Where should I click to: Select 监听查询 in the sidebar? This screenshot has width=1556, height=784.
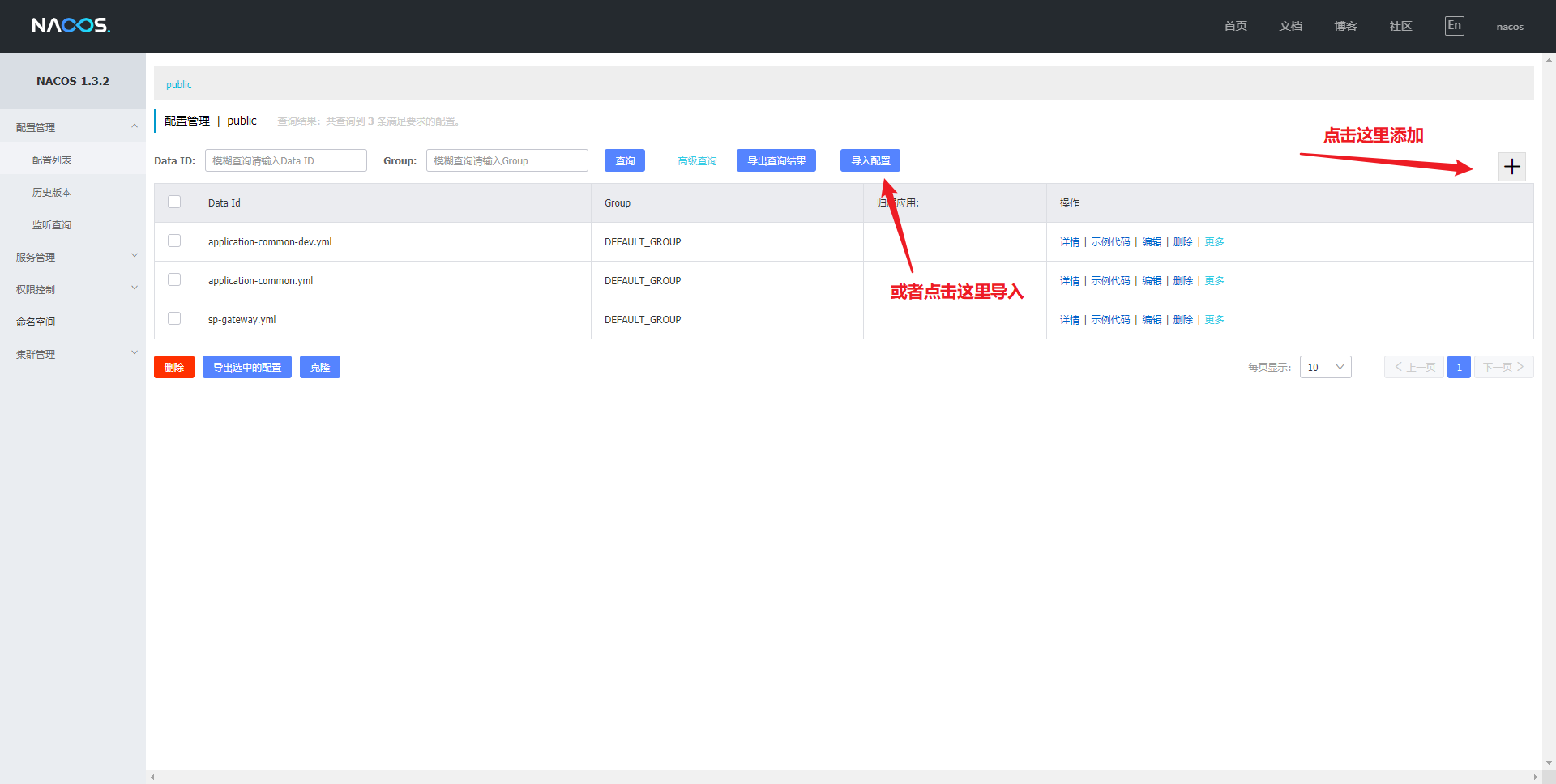(73, 224)
